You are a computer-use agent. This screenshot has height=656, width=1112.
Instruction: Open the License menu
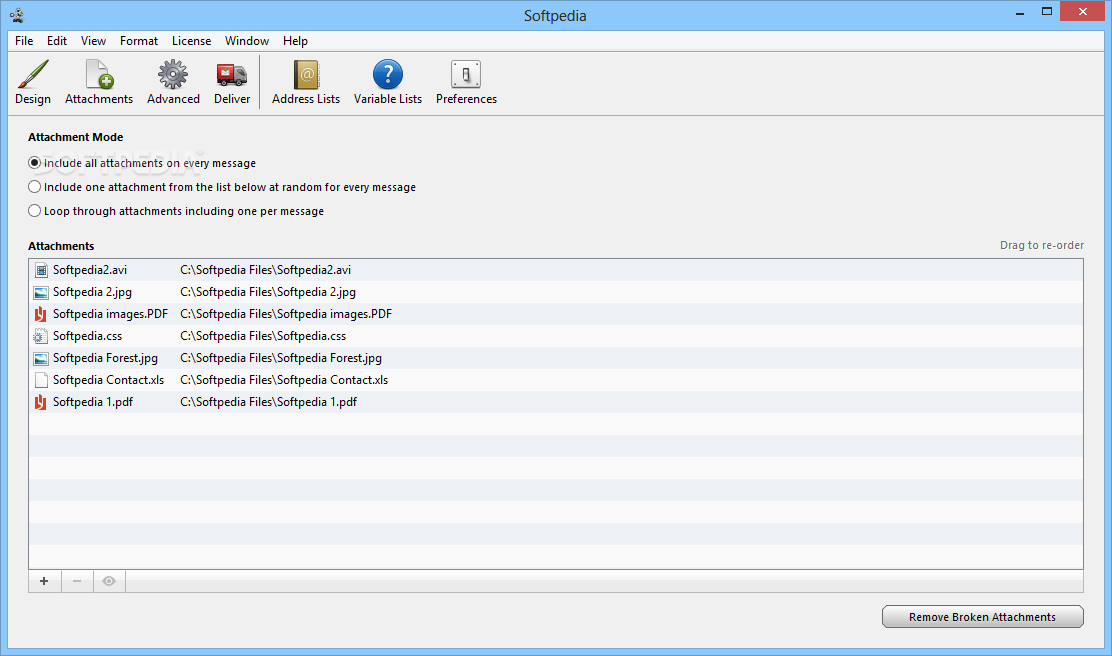(191, 40)
